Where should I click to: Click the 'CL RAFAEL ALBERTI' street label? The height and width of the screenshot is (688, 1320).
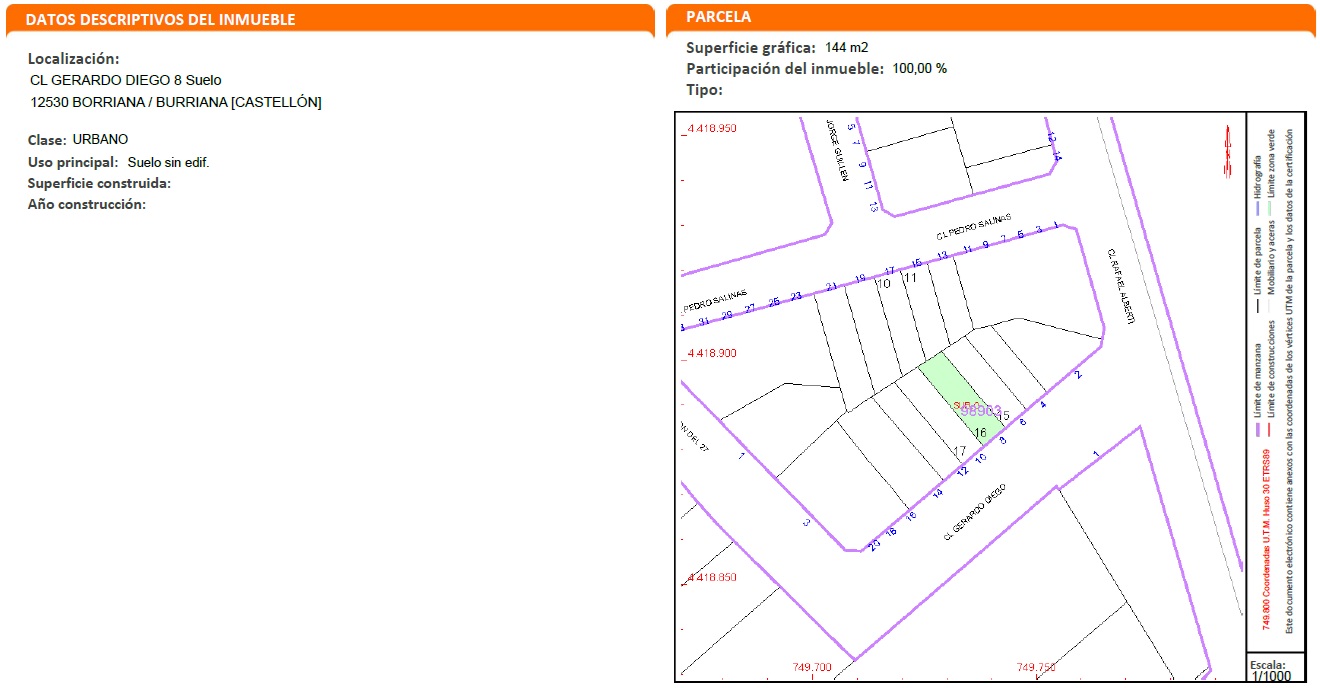(x=1120, y=285)
